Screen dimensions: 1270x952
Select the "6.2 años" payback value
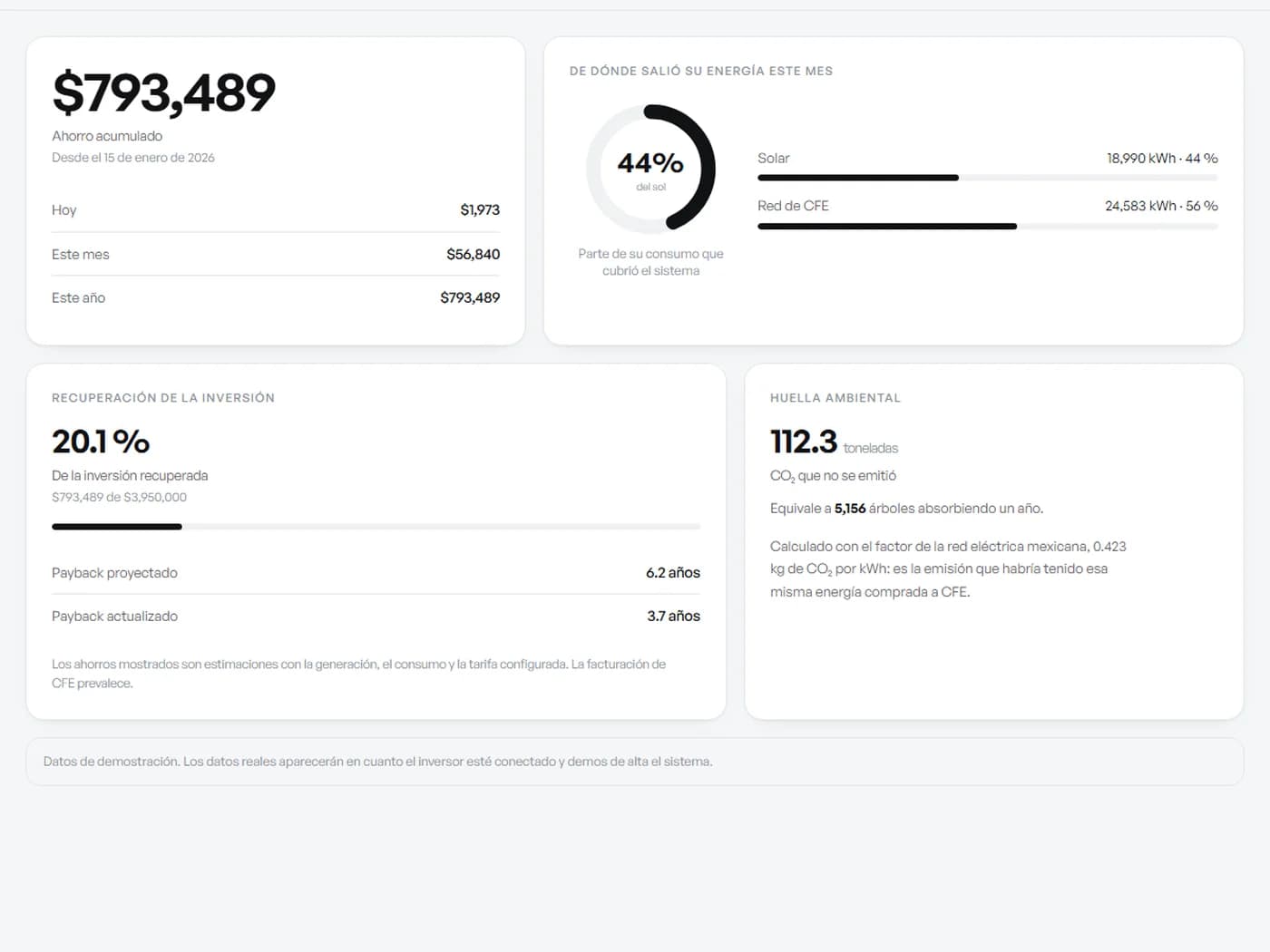(x=673, y=573)
